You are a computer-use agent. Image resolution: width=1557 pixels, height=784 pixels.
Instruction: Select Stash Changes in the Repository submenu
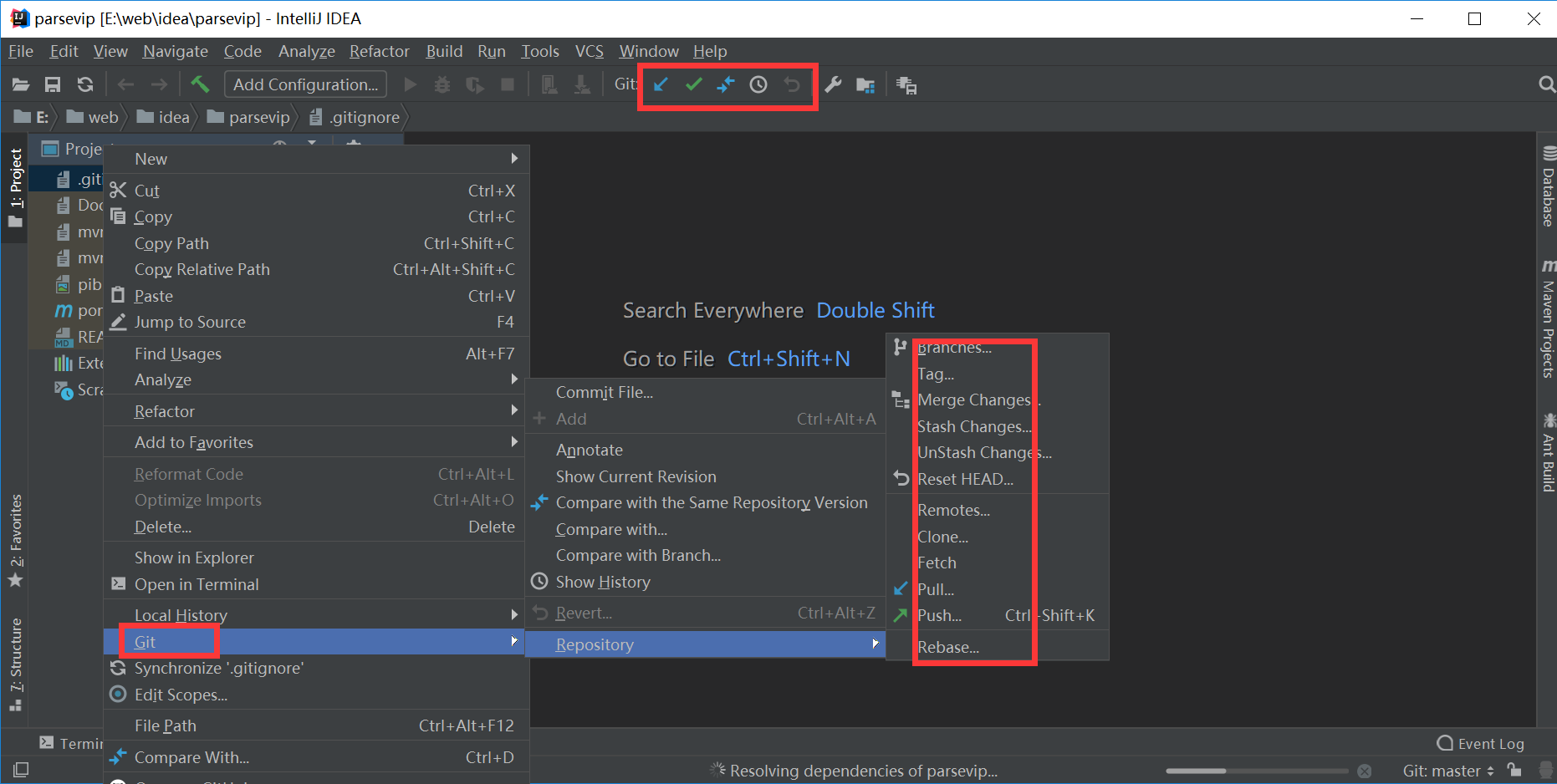tap(998, 426)
